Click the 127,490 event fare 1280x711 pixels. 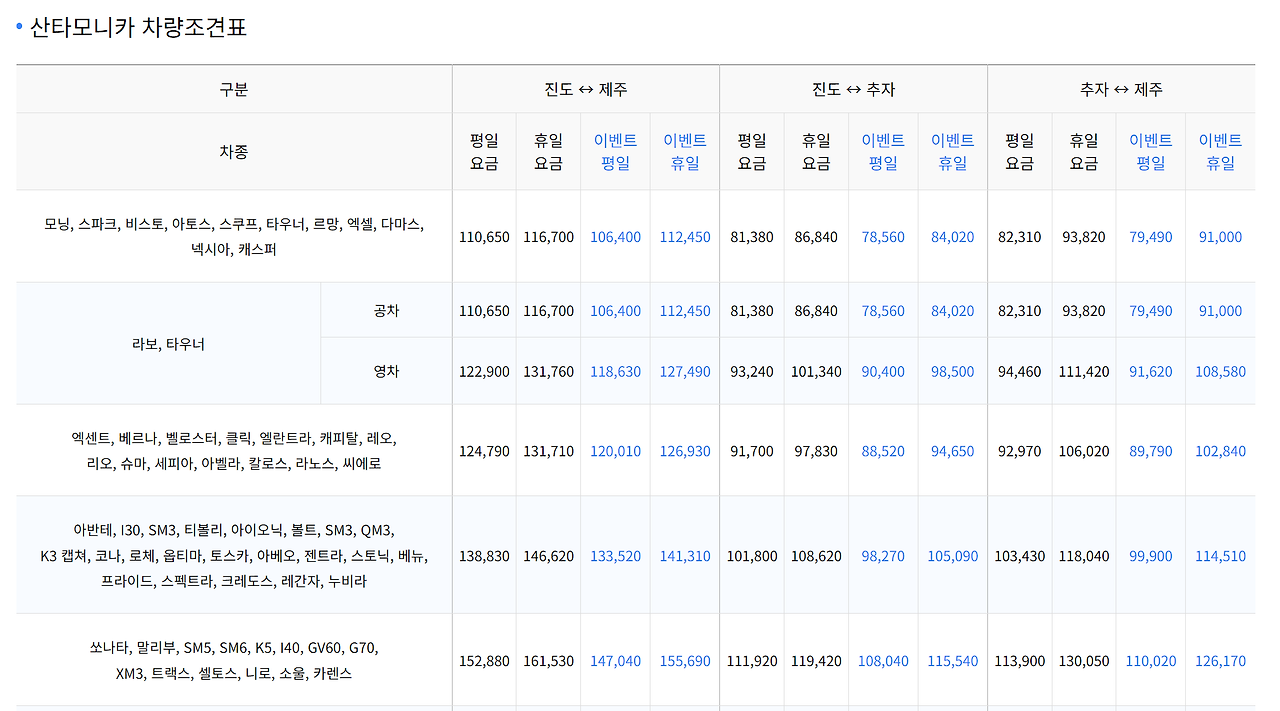pos(685,371)
